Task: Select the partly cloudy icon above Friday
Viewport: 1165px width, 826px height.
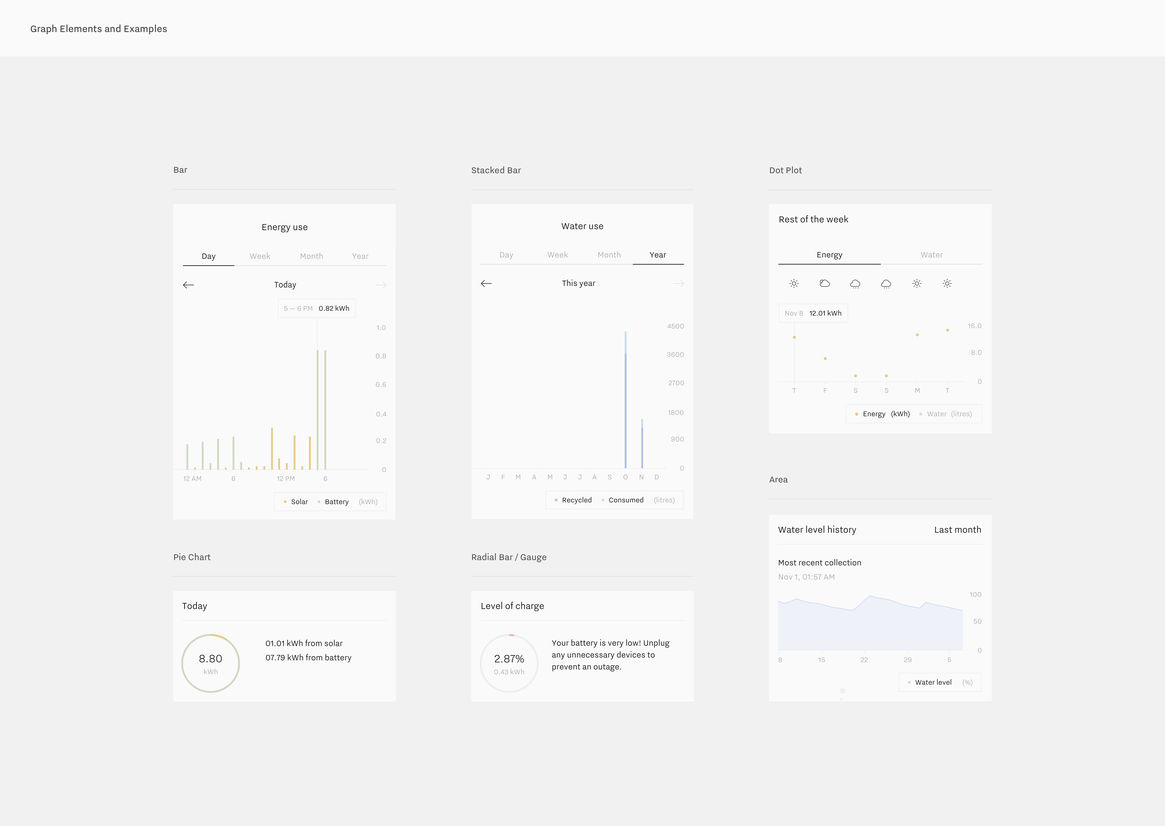Action: click(824, 284)
